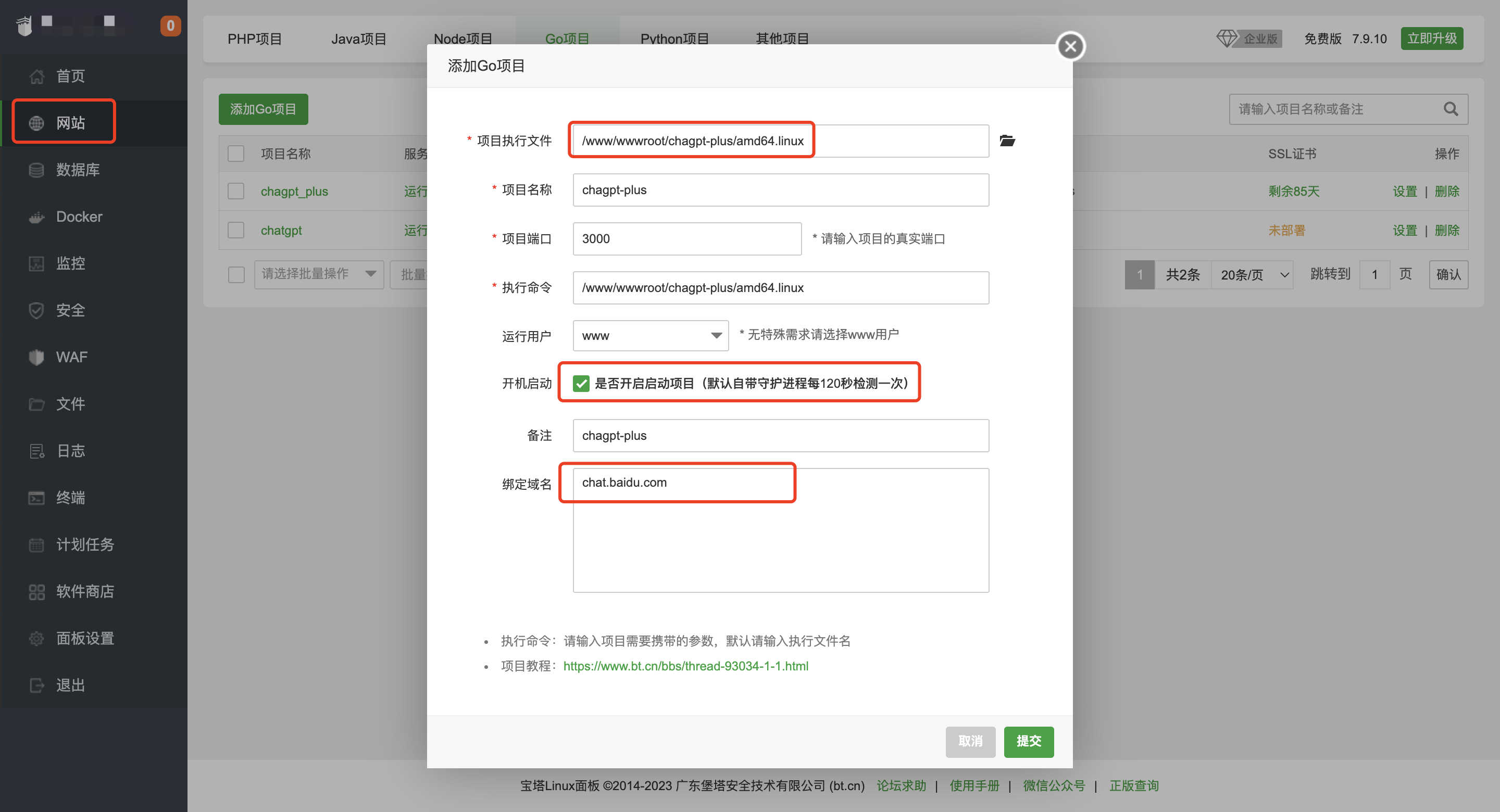Viewport: 1500px width, 812px height.
Task: Click the project port (项目端口) input field
Action: [x=686, y=238]
